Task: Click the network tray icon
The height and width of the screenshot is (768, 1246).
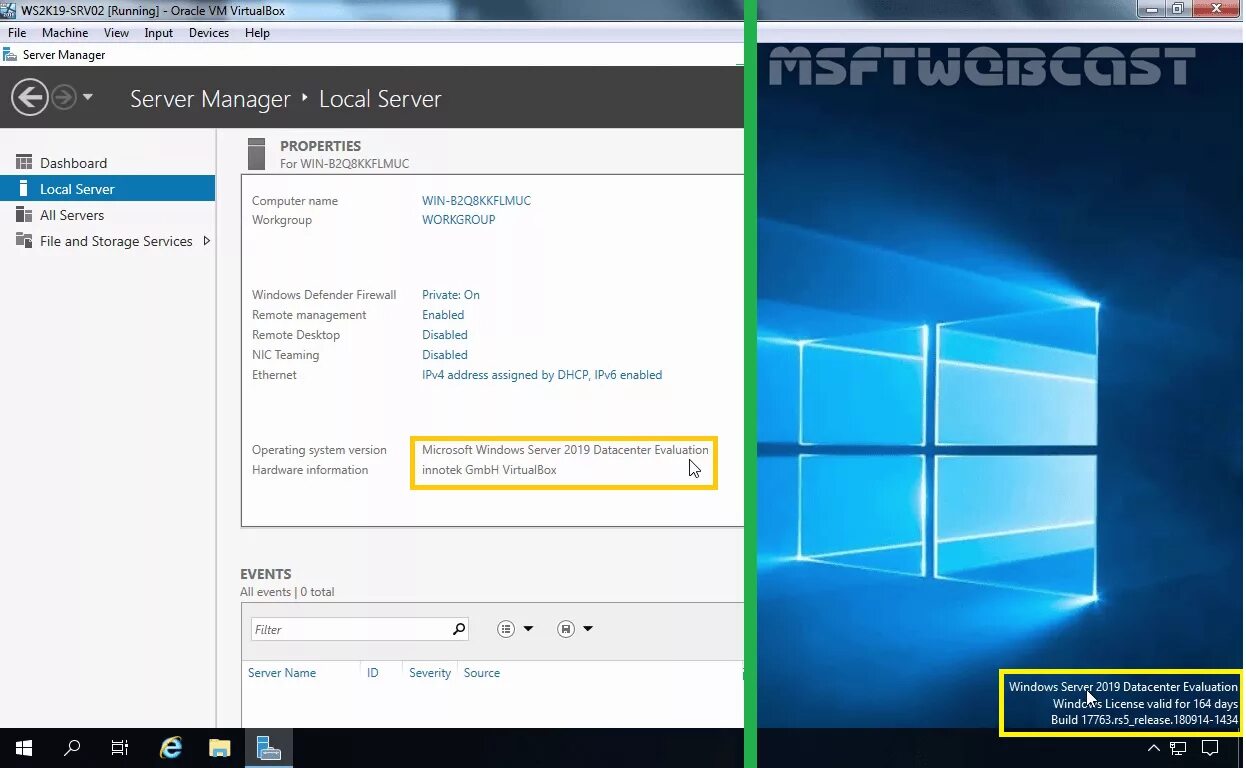Action: point(1179,748)
